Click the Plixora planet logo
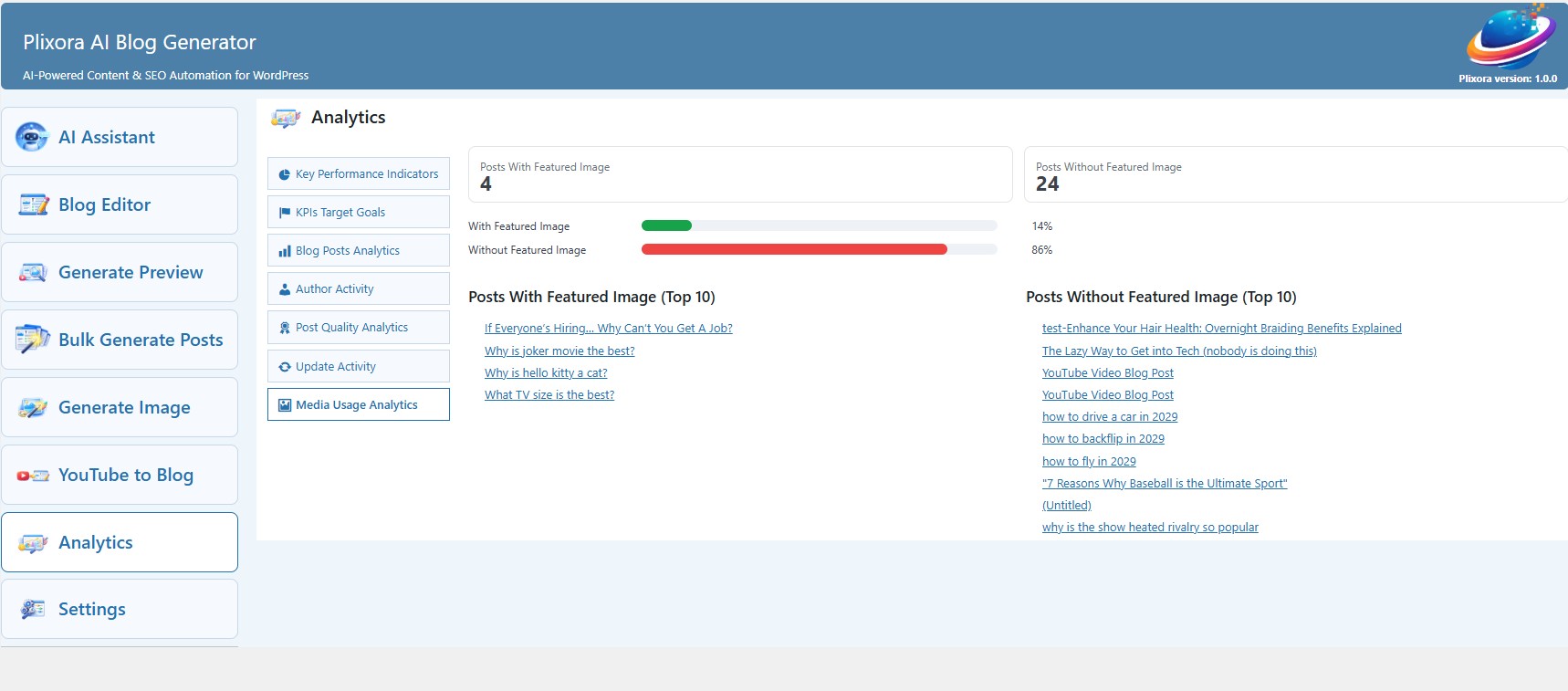 click(1510, 37)
